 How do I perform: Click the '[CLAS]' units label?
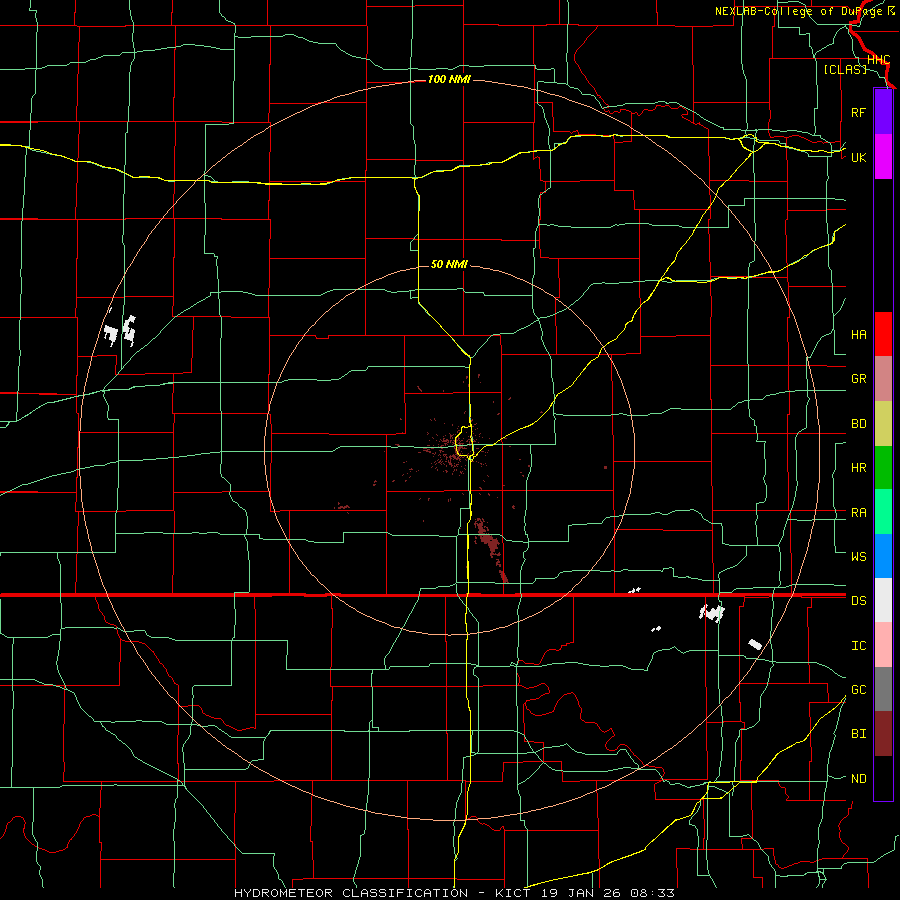845,69
